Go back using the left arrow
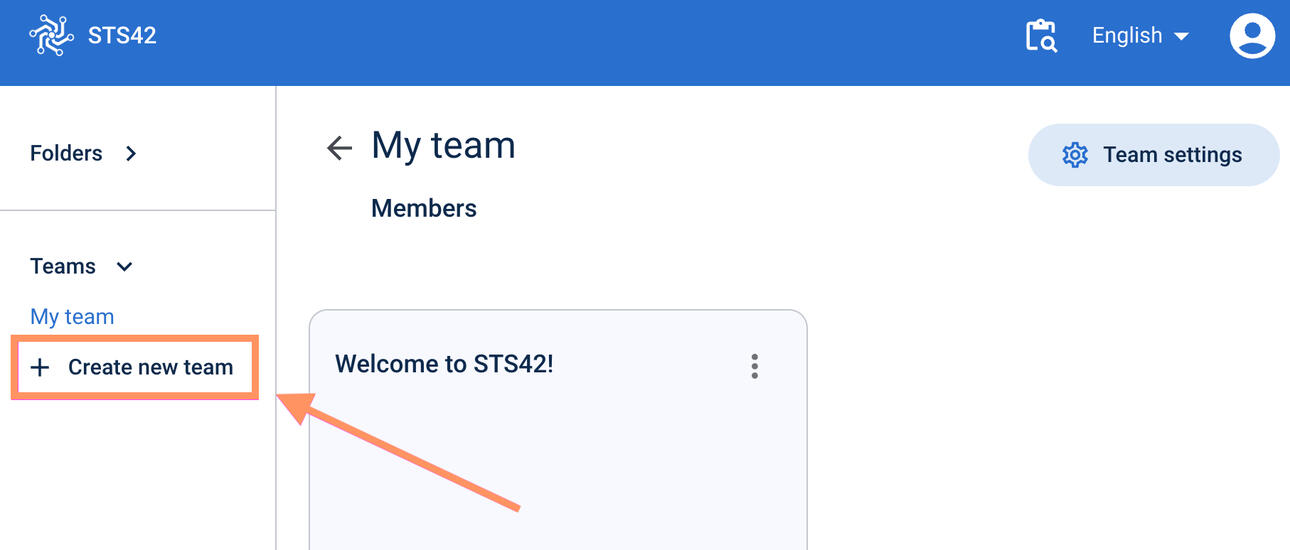 pyautogui.click(x=340, y=148)
